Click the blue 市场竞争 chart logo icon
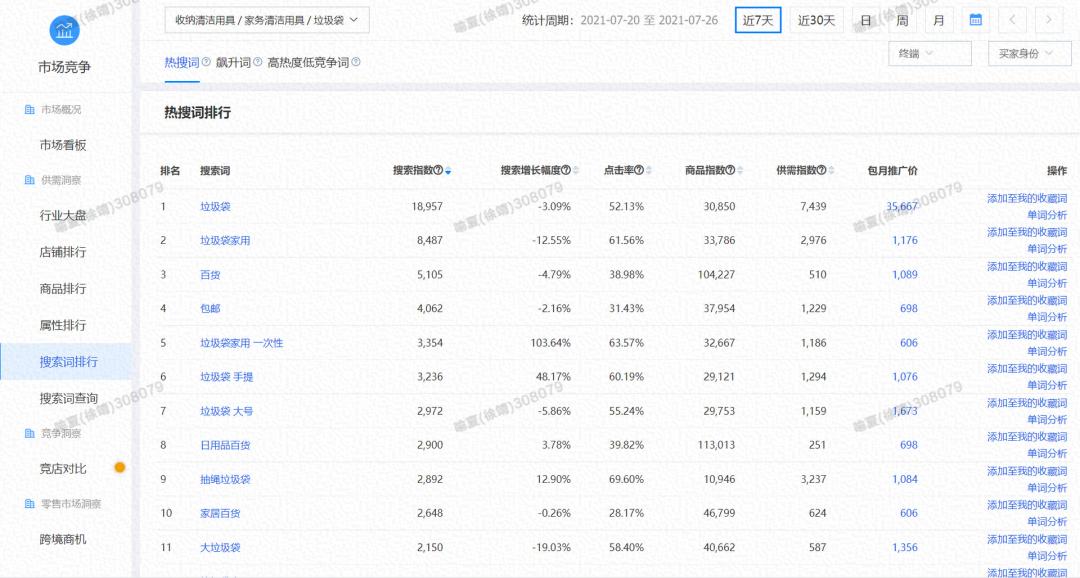This screenshot has width=1080, height=578. (x=64, y=29)
